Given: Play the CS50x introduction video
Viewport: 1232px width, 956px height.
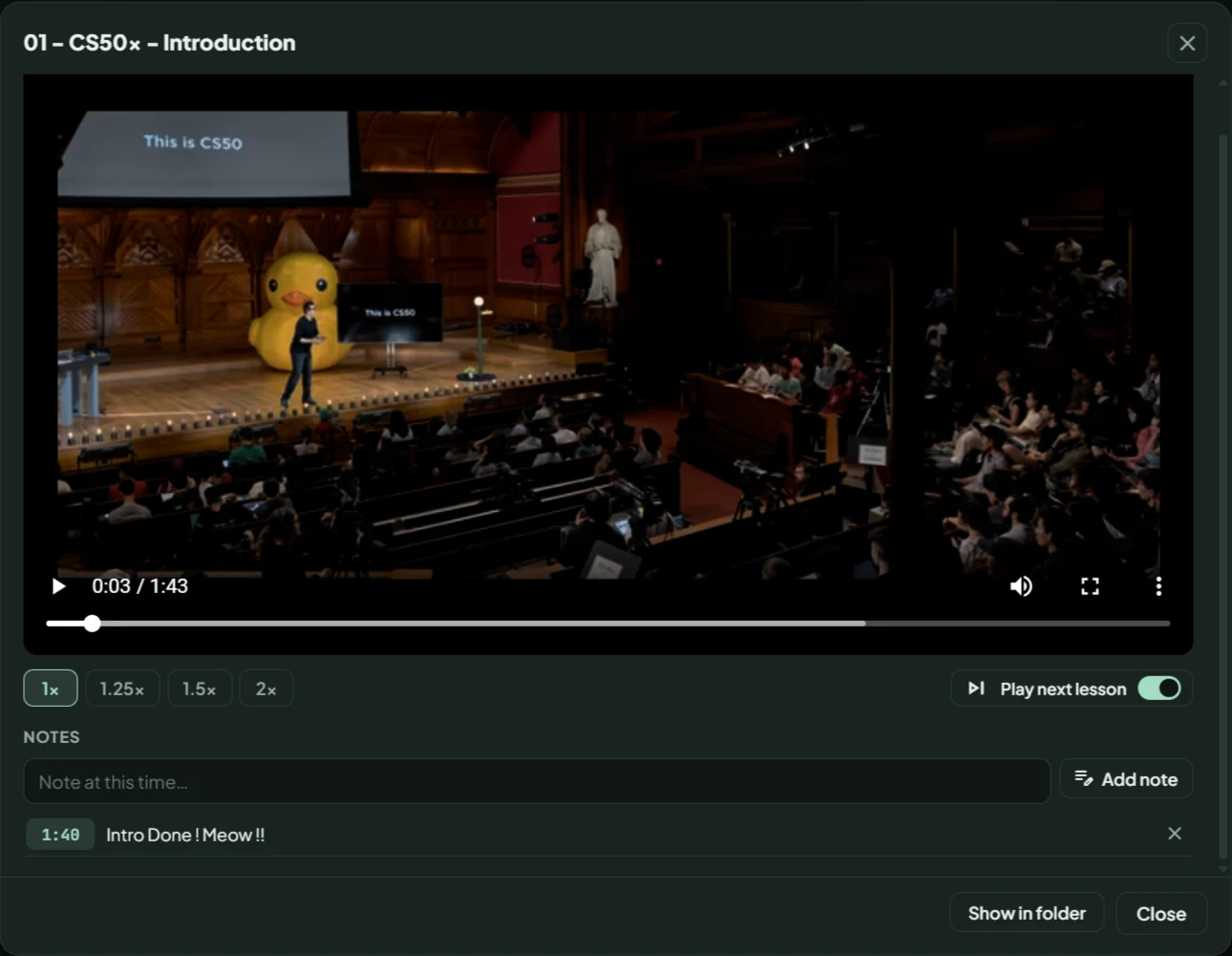Looking at the screenshot, I should coord(58,586).
